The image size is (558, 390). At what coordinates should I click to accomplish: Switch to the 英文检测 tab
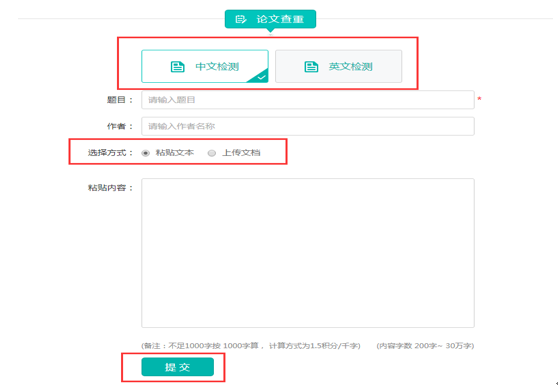tap(338, 66)
